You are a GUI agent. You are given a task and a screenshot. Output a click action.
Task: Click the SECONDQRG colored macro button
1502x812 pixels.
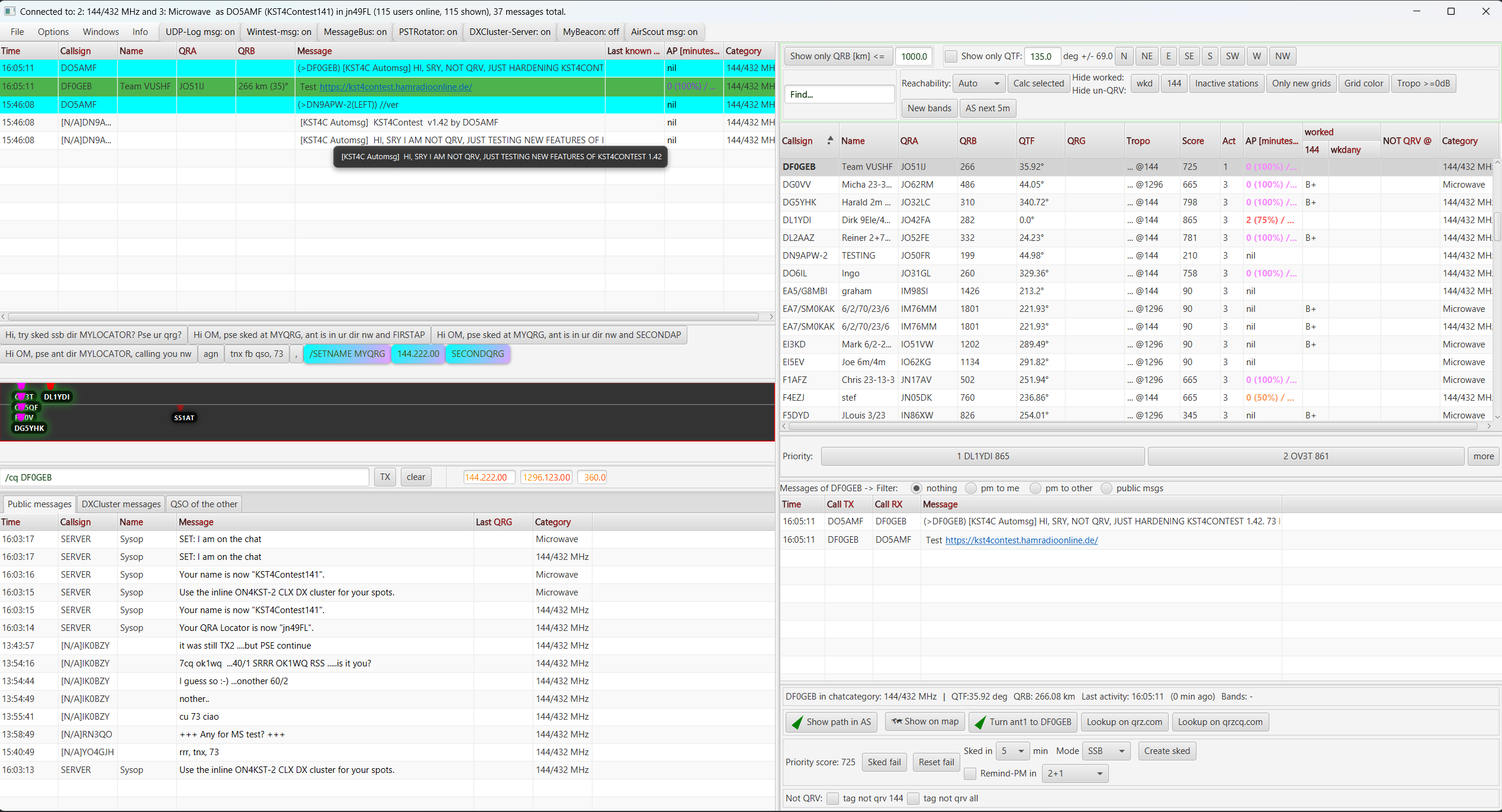[478, 354]
